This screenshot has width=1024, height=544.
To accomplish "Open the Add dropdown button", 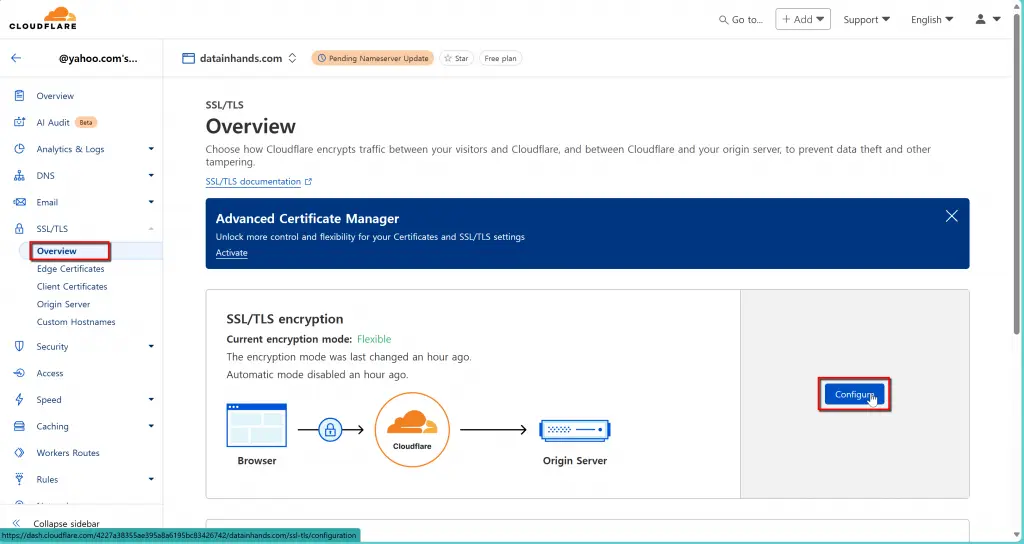I will click(803, 19).
